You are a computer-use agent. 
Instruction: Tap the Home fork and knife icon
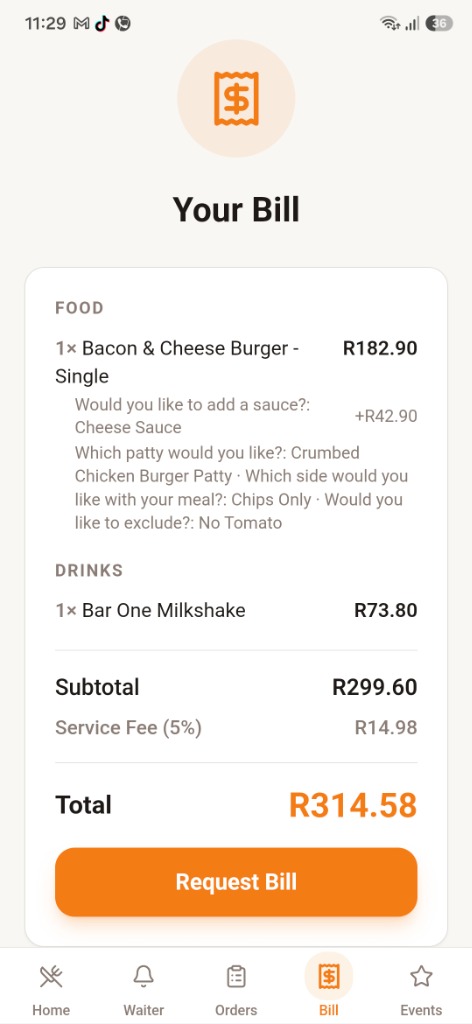51,977
